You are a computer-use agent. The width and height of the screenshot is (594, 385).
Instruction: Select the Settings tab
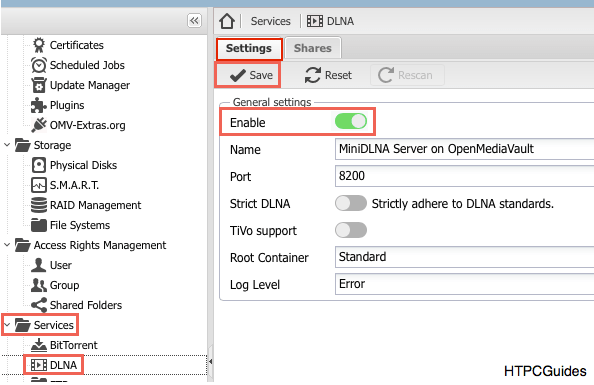[x=249, y=48]
